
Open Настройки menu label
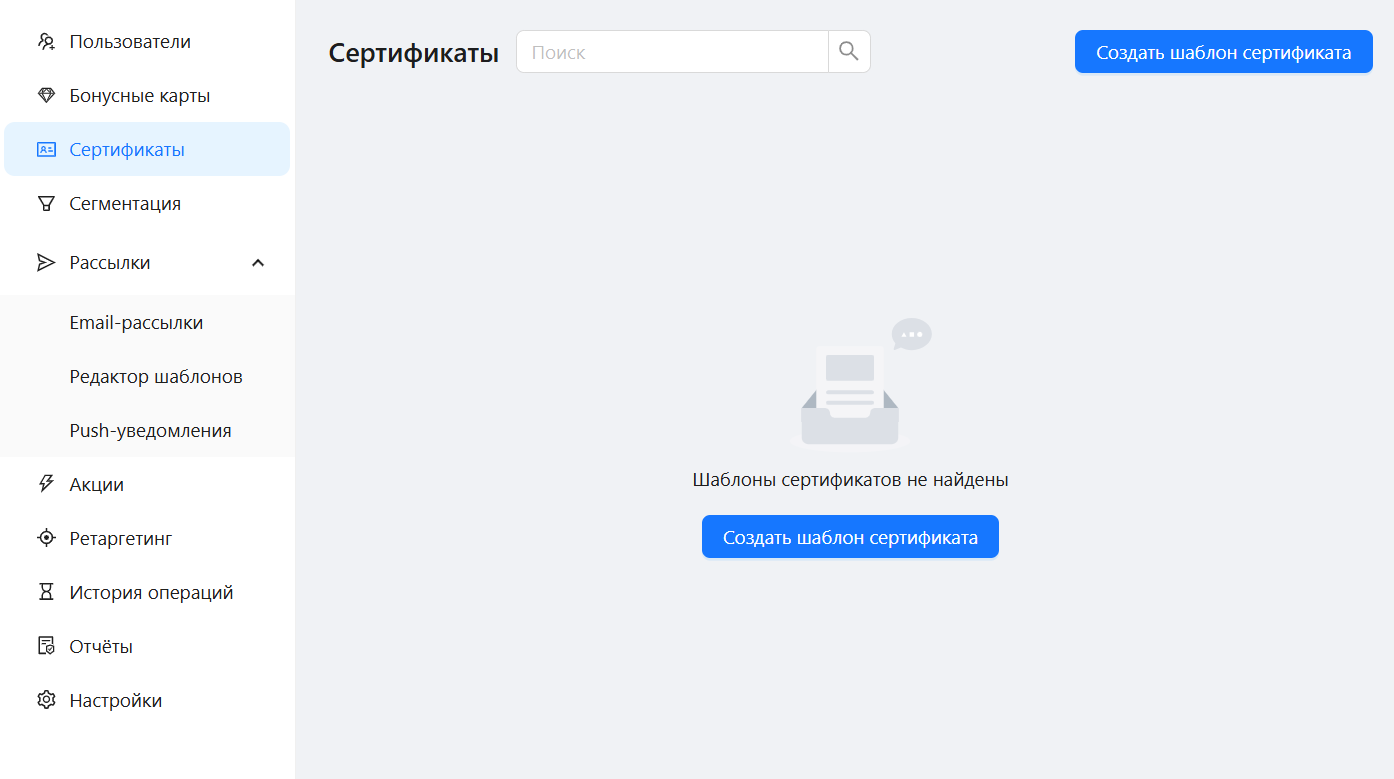[116, 701]
